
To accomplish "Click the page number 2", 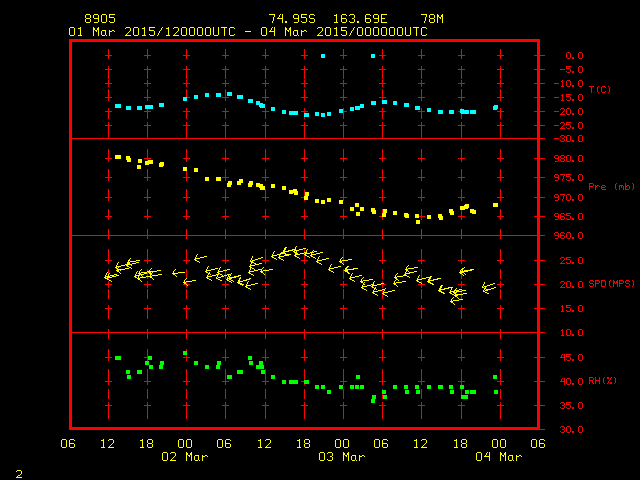I will point(19,474).
